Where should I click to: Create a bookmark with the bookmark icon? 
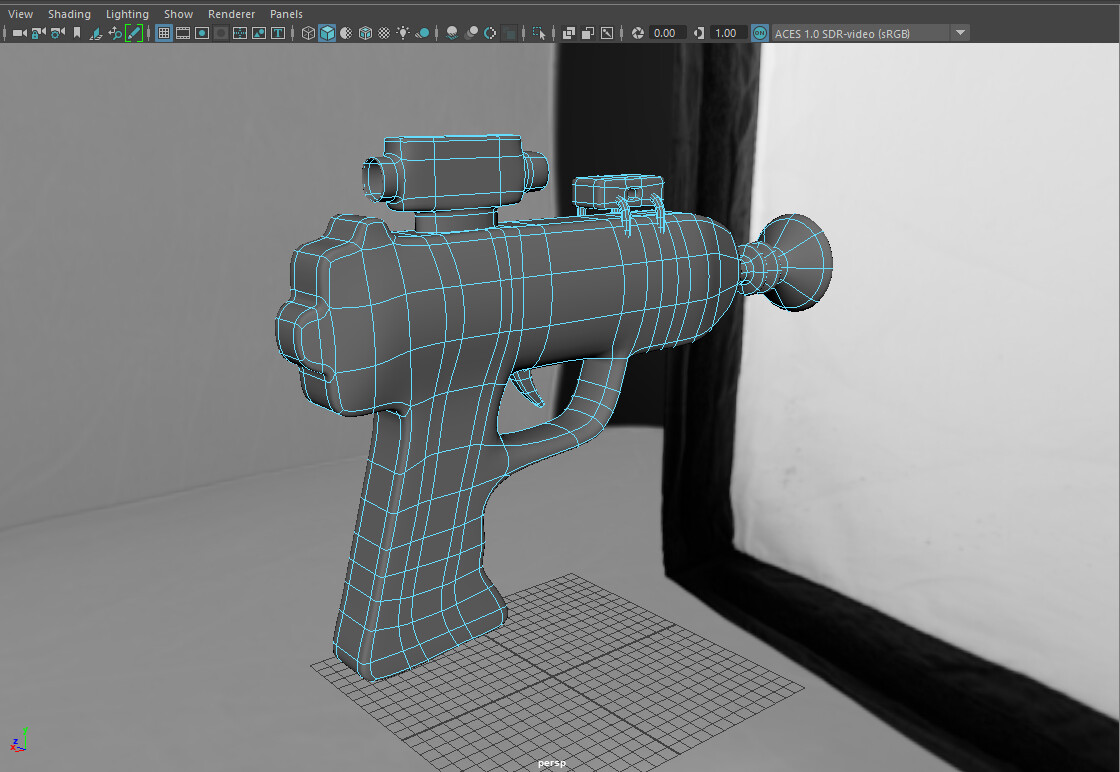pos(77,32)
